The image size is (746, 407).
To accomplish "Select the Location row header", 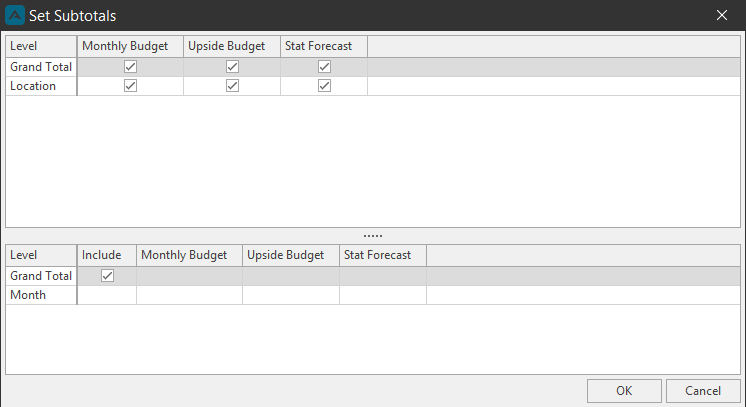I will pyautogui.click(x=41, y=86).
